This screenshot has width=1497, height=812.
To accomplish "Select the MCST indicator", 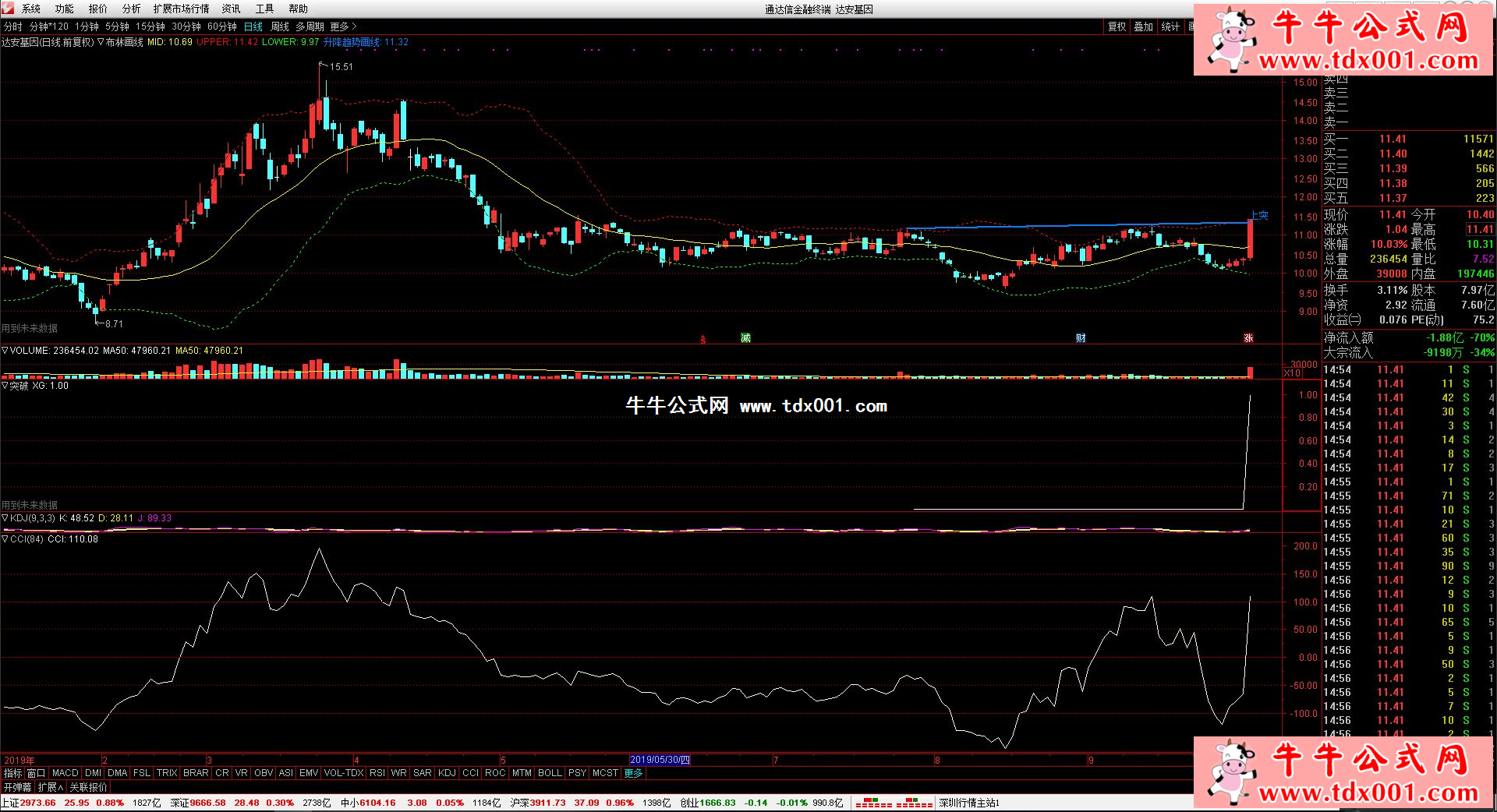I will 605,773.
